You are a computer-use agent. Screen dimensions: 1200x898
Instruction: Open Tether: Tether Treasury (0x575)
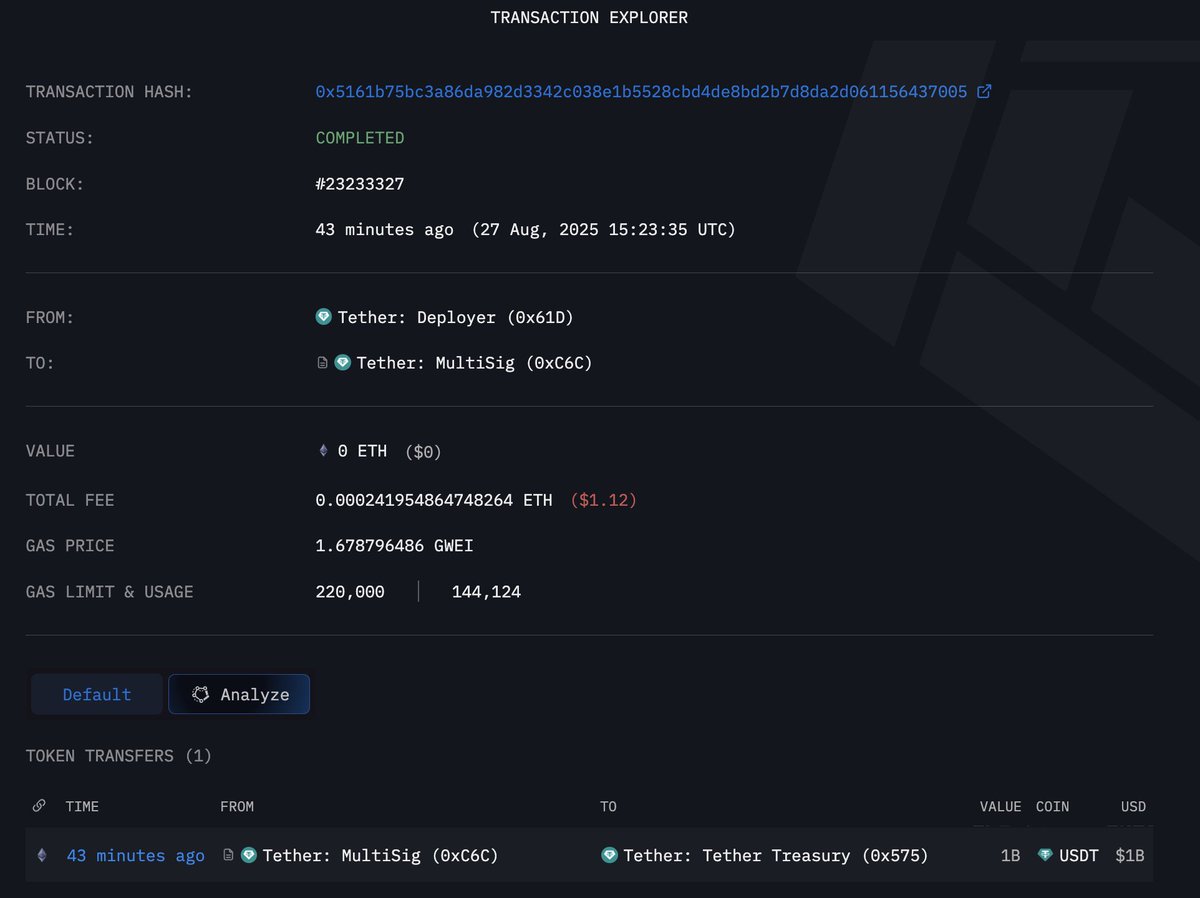(x=776, y=856)
